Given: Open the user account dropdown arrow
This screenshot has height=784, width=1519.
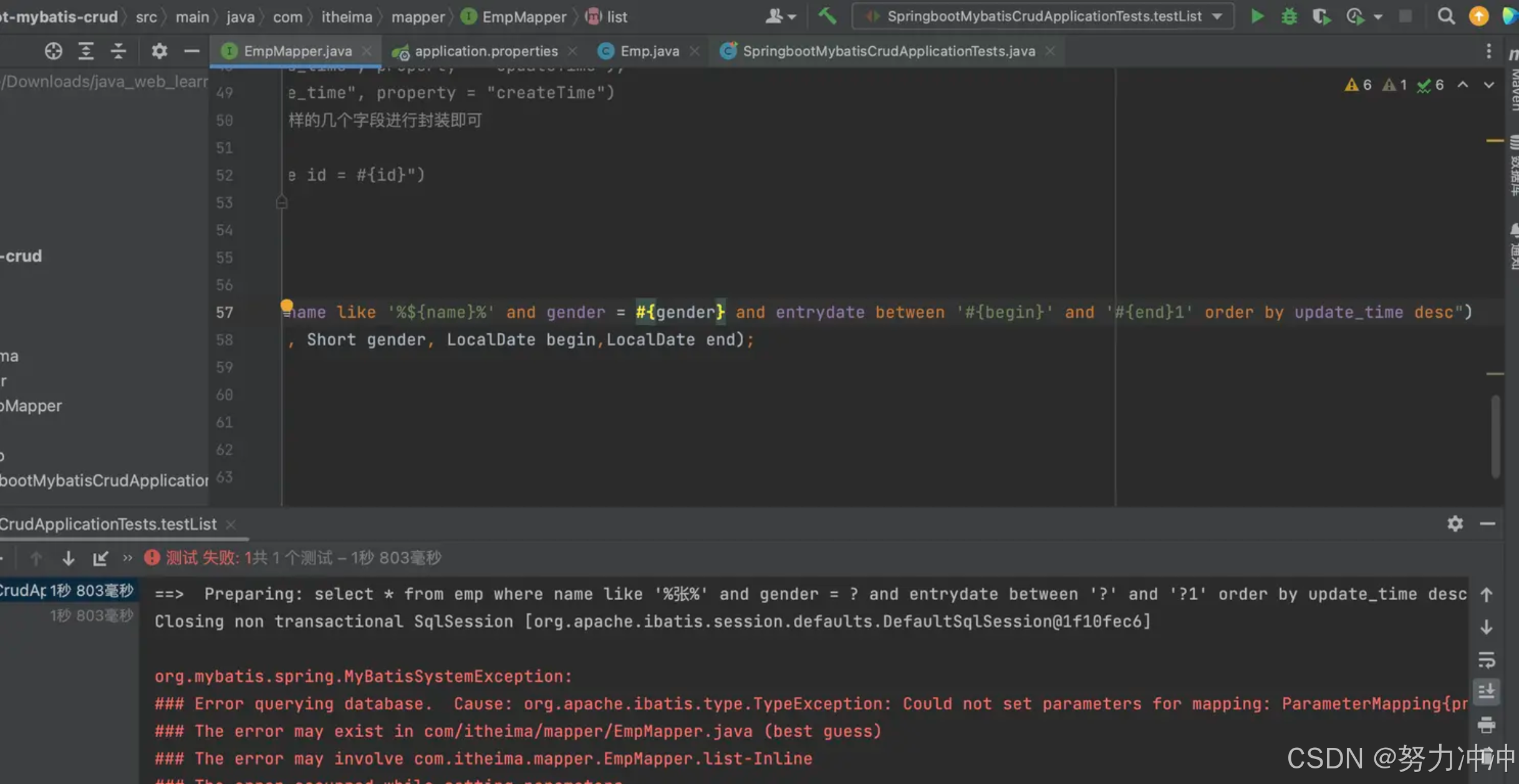Looking at the screenshot, I should pyautogui.click(x=792, y=17).
